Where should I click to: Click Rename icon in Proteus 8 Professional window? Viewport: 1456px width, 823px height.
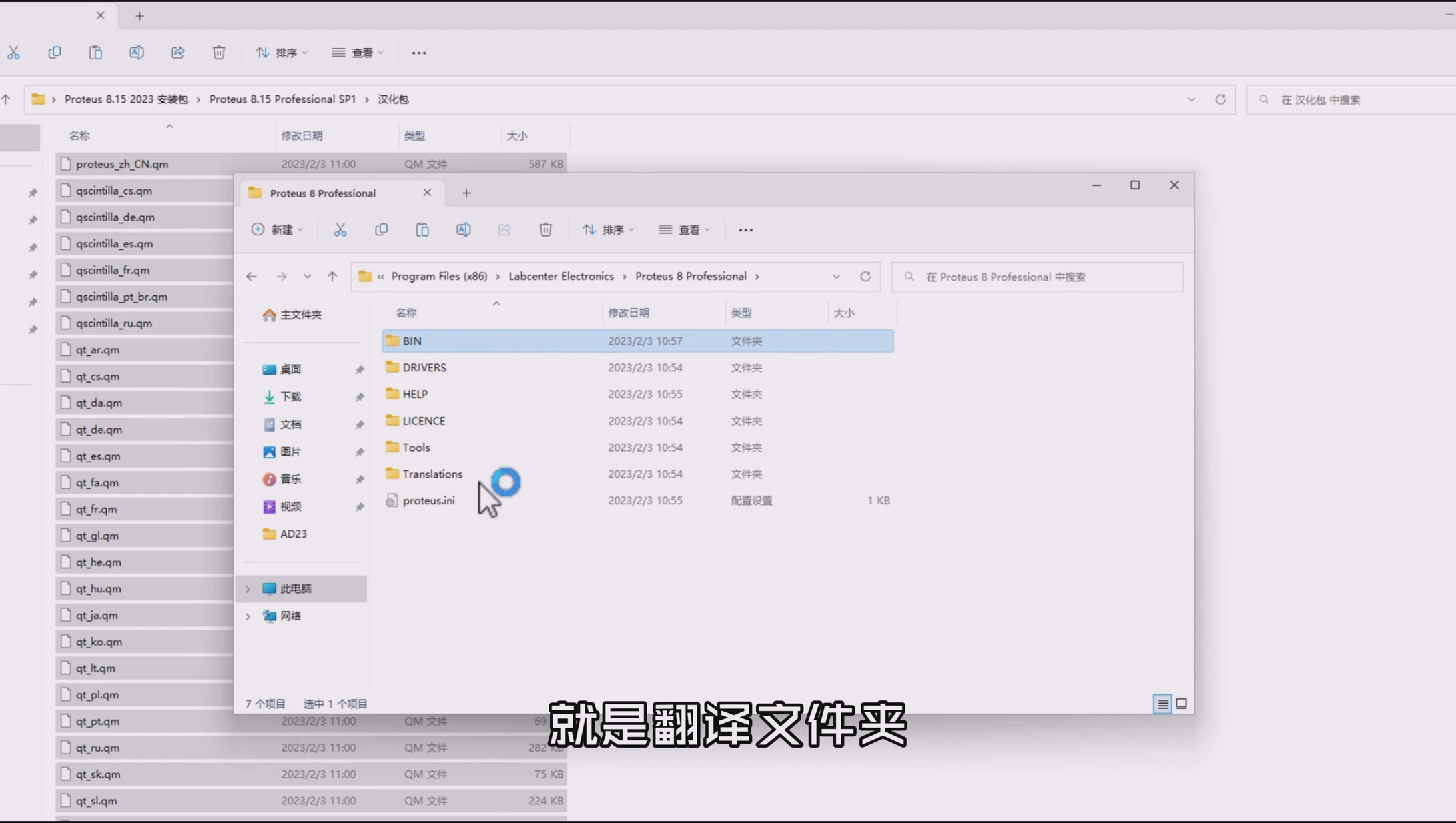click(x=463, y=229)
